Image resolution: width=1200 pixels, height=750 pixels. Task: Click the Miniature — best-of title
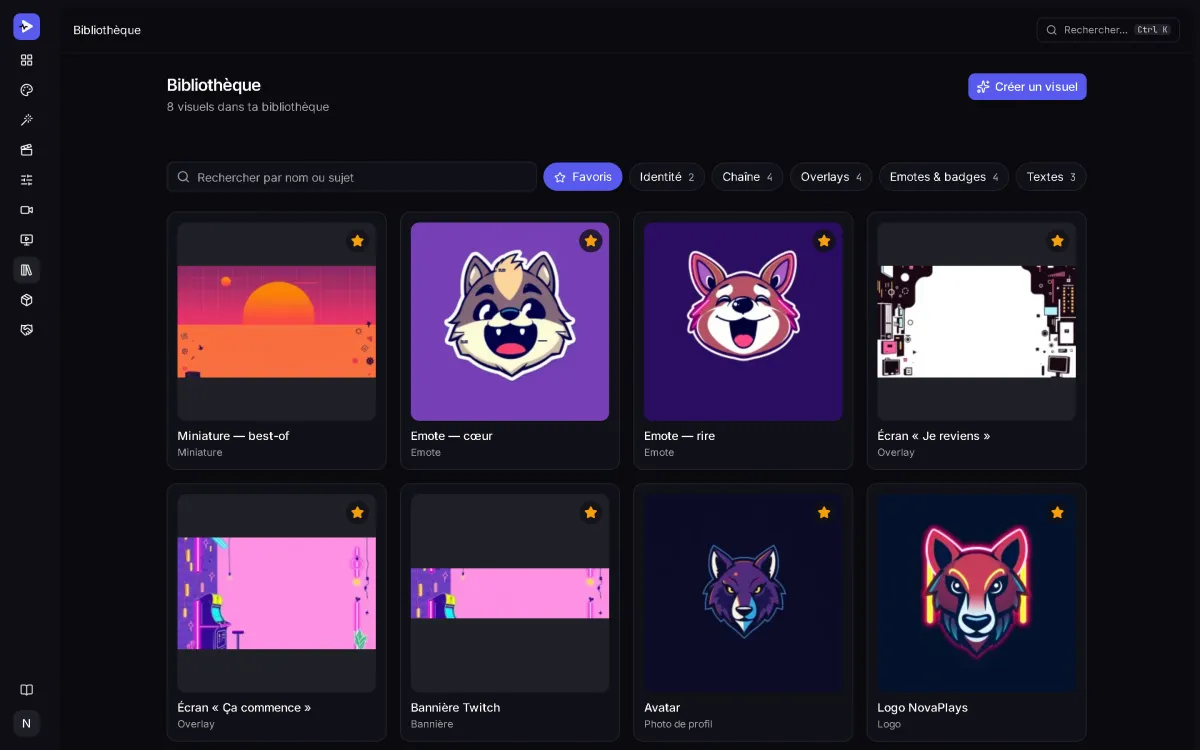click(233, 436)
